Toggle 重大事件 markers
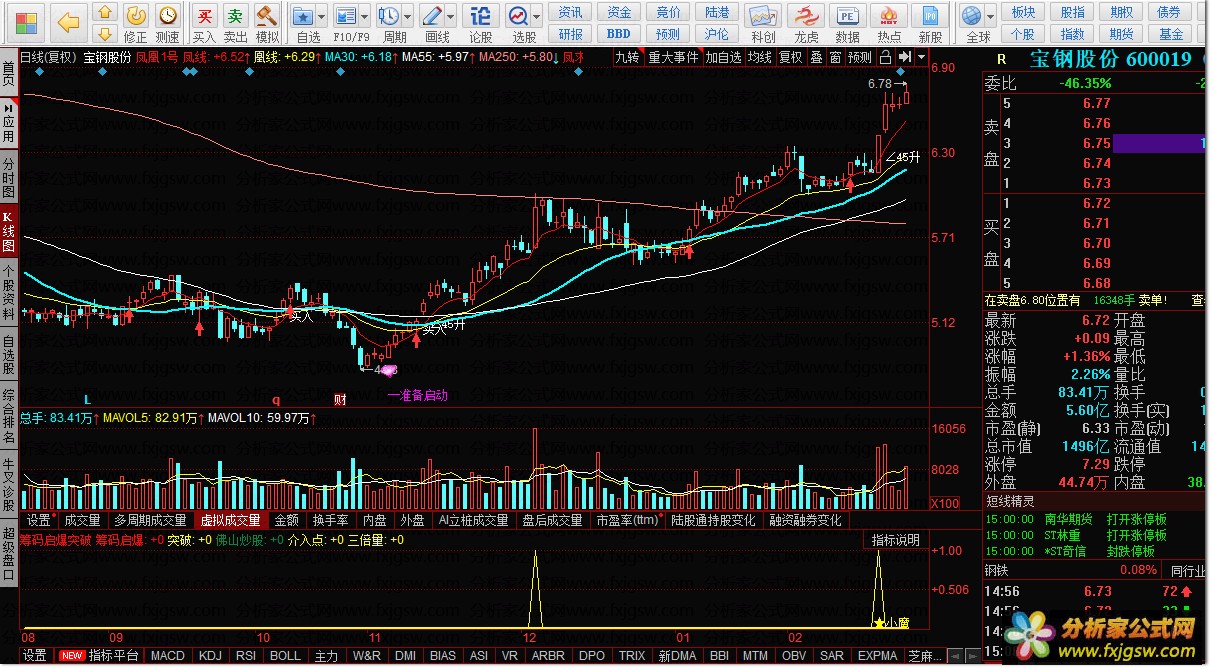 673,57
